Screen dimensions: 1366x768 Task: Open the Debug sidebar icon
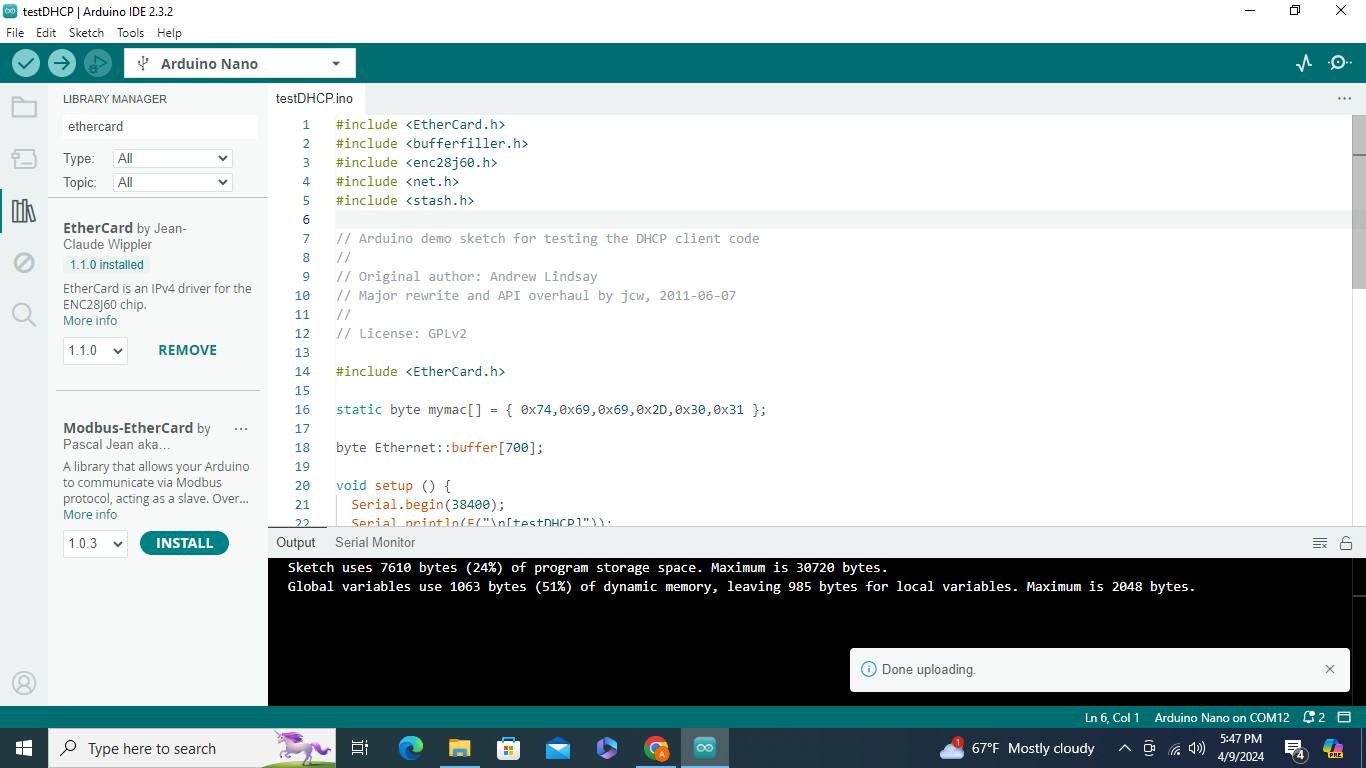tap(24, 263)
